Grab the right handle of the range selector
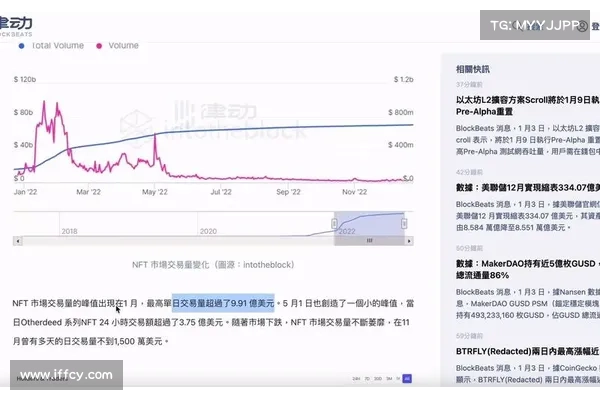This screenshot has width=600, height=400. [404, 224]
